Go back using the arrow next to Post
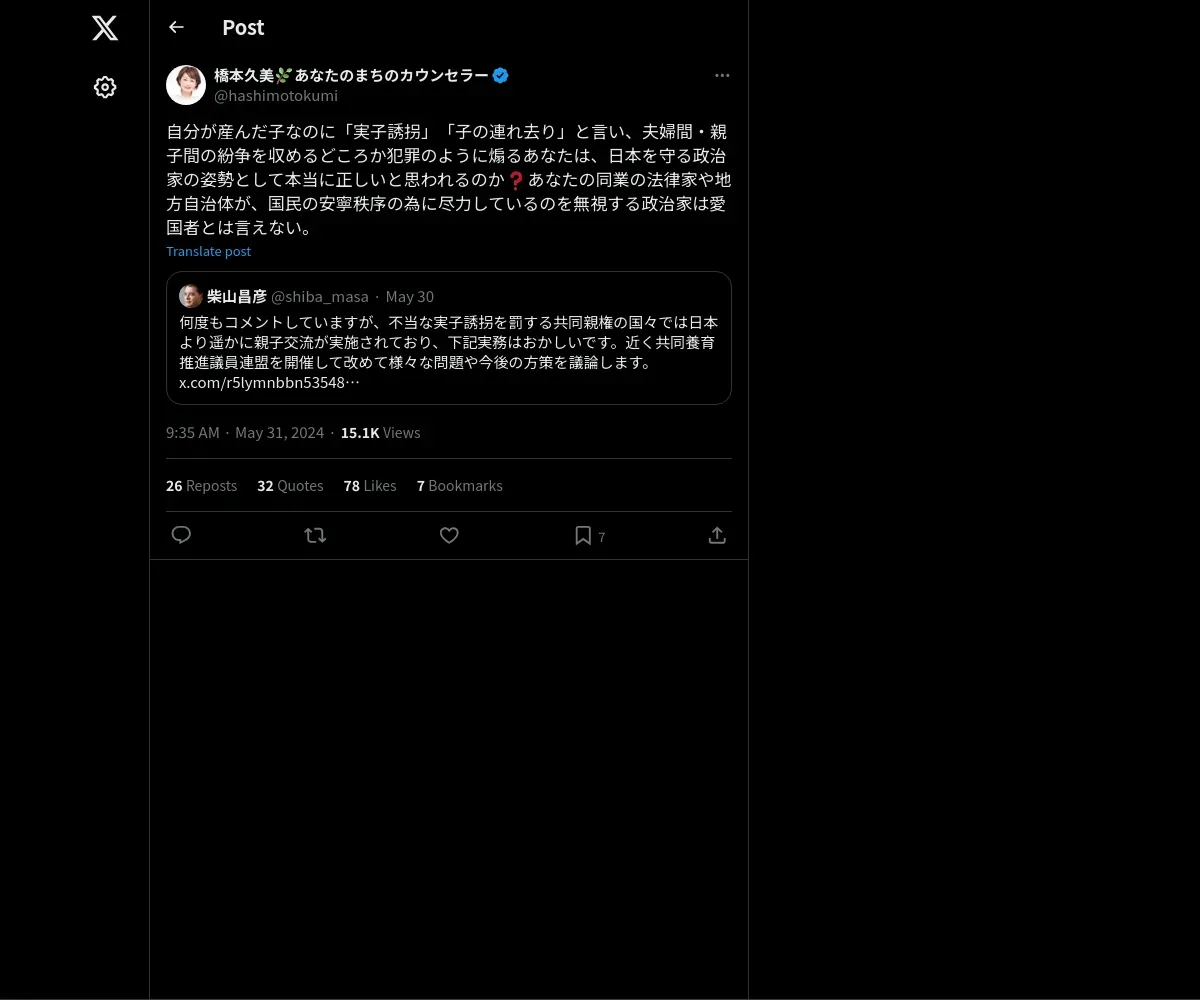 tap(176, 27)
